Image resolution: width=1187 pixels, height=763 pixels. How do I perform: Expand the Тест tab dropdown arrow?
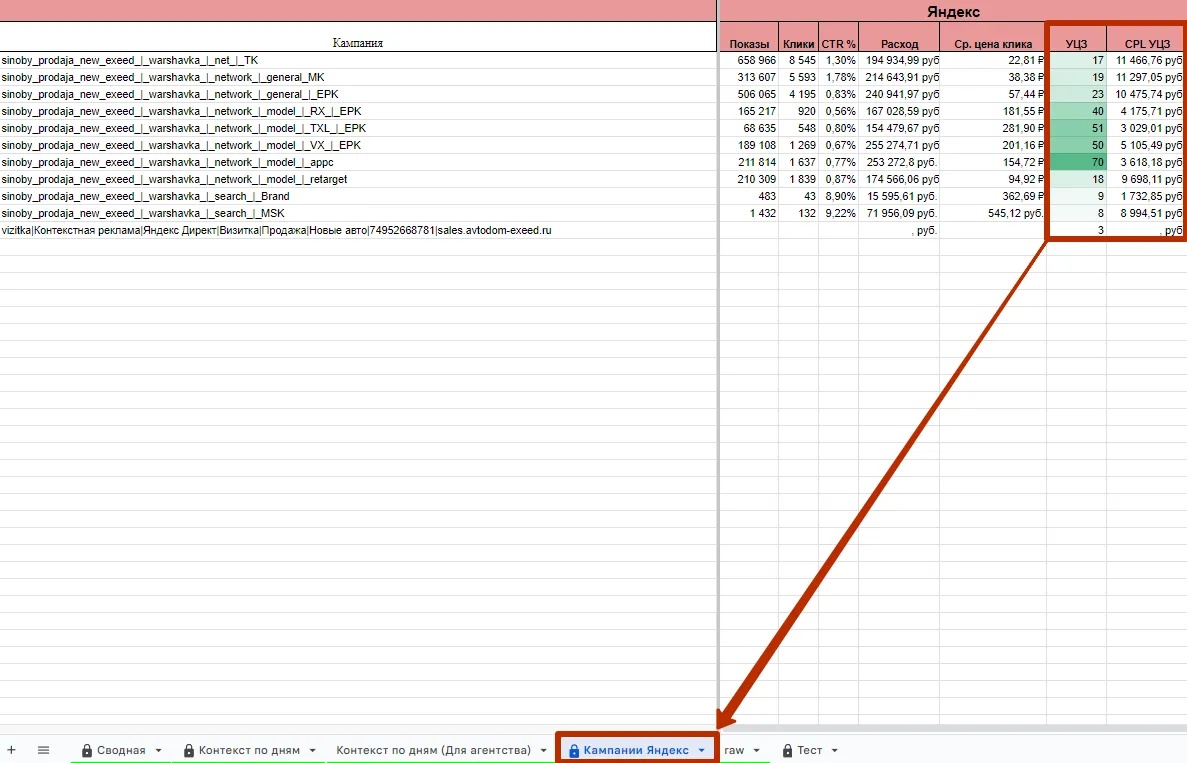834,750
